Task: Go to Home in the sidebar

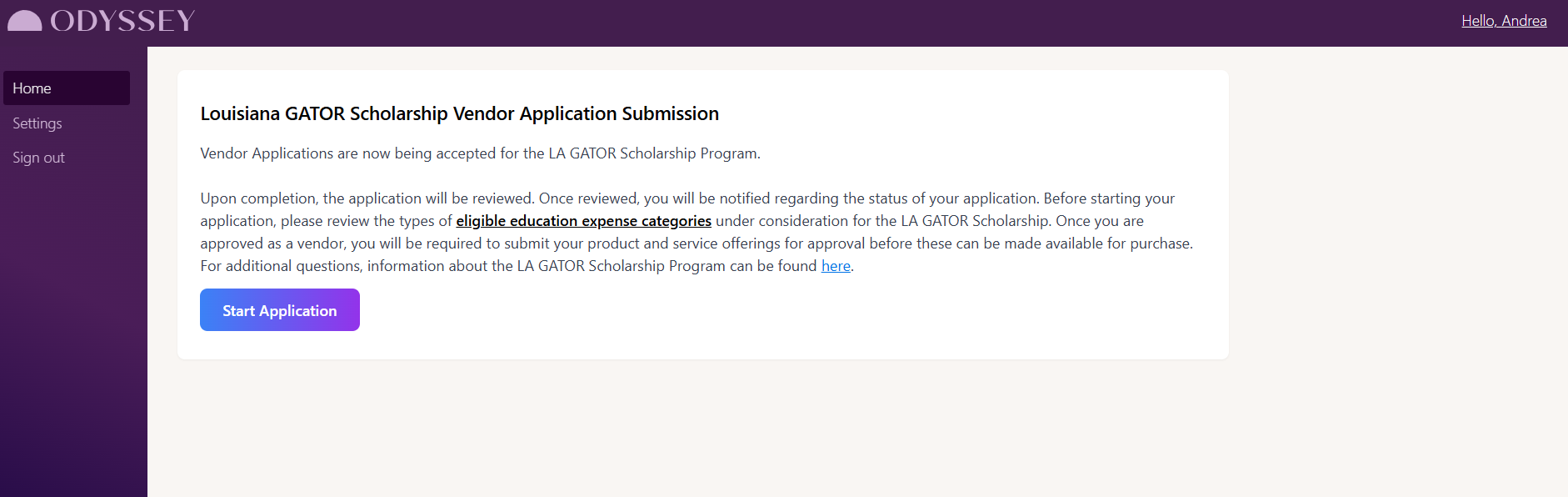Action: click(67, 88)
